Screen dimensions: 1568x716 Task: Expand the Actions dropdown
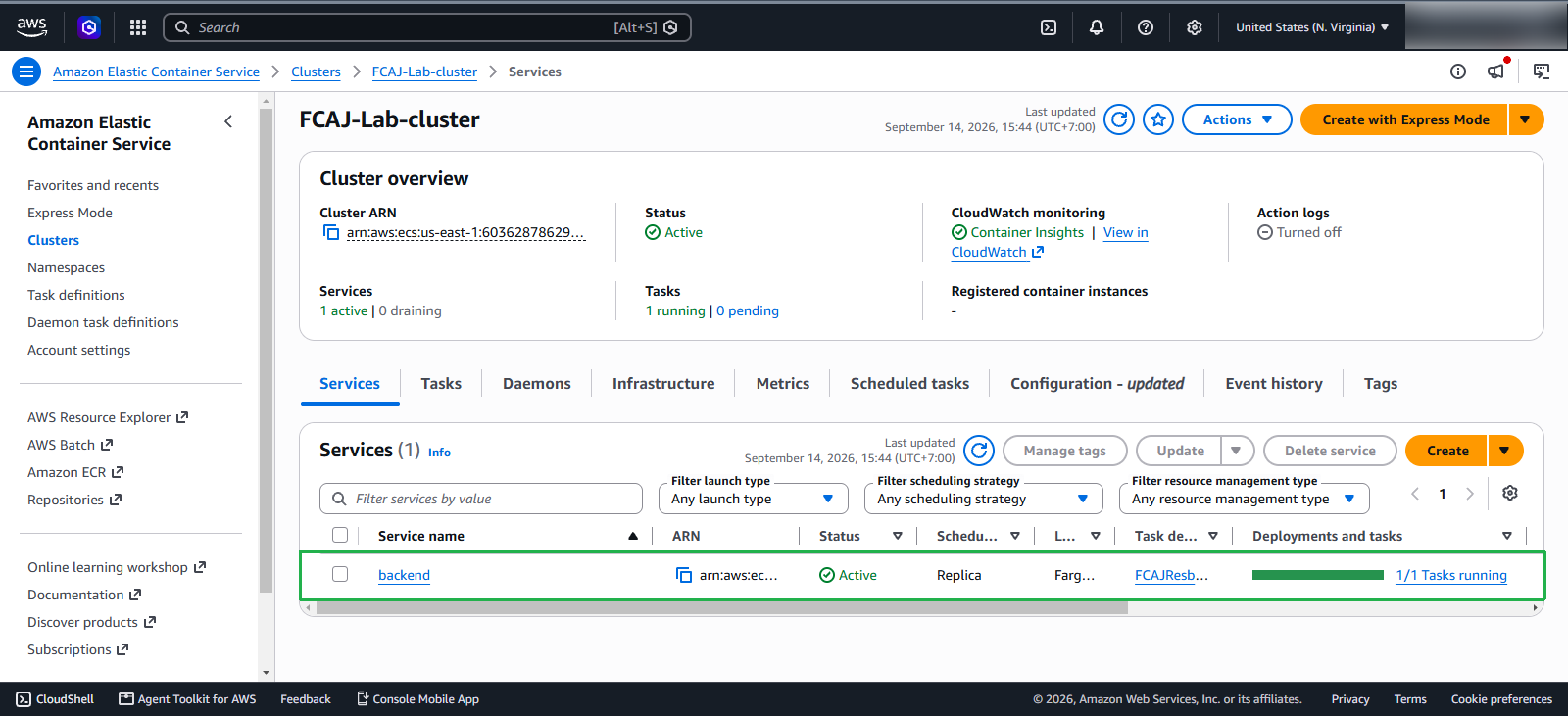[1237, 119]
